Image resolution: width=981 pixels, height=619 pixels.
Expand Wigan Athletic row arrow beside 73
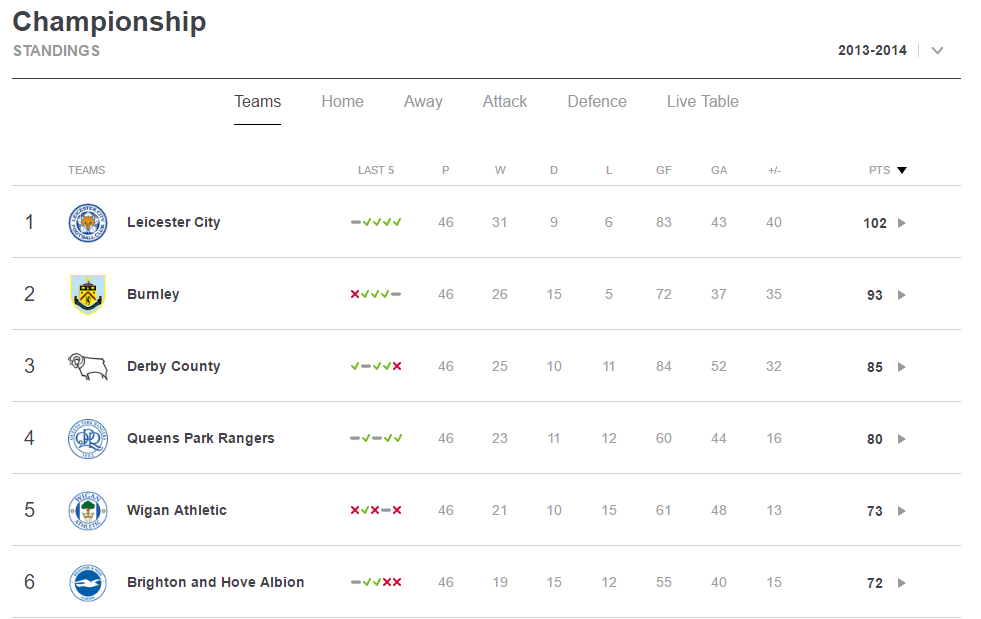pyautogui.click(x=902, y=511)
